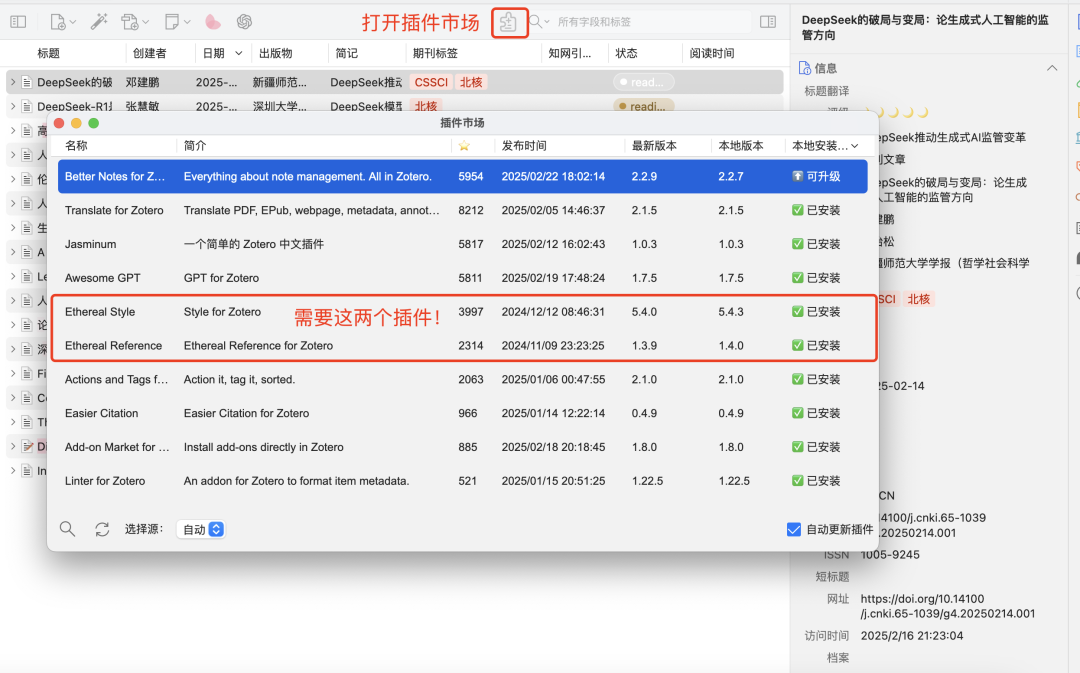Toggle the item pane layout icon
Screen dimensions: 1080x673
[768, 22]
